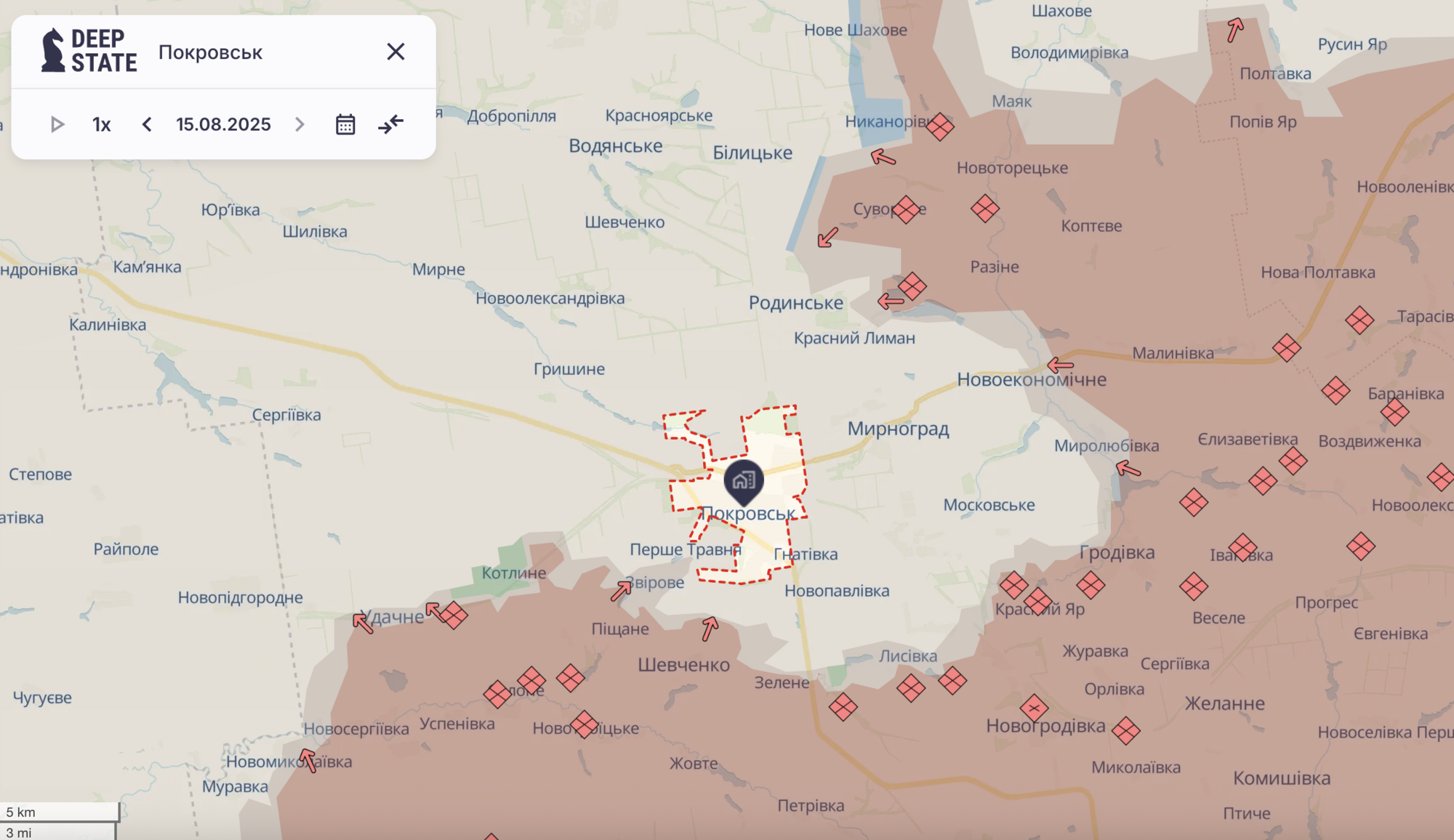Click the unit marker at Суворове
Image resolution: width=1454 pixels, height=840 pixels.
click(906, 209)
